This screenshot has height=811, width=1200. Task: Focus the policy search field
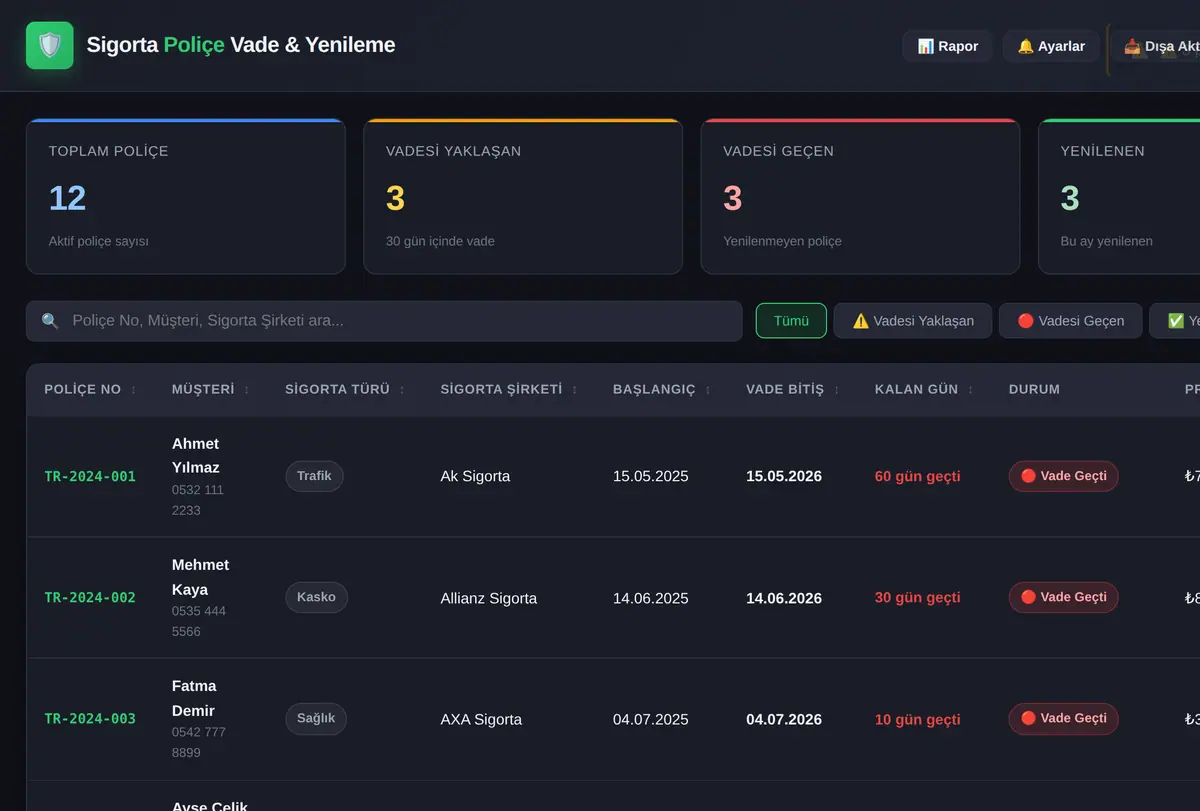pyautogui.click(x=384, y=321)
